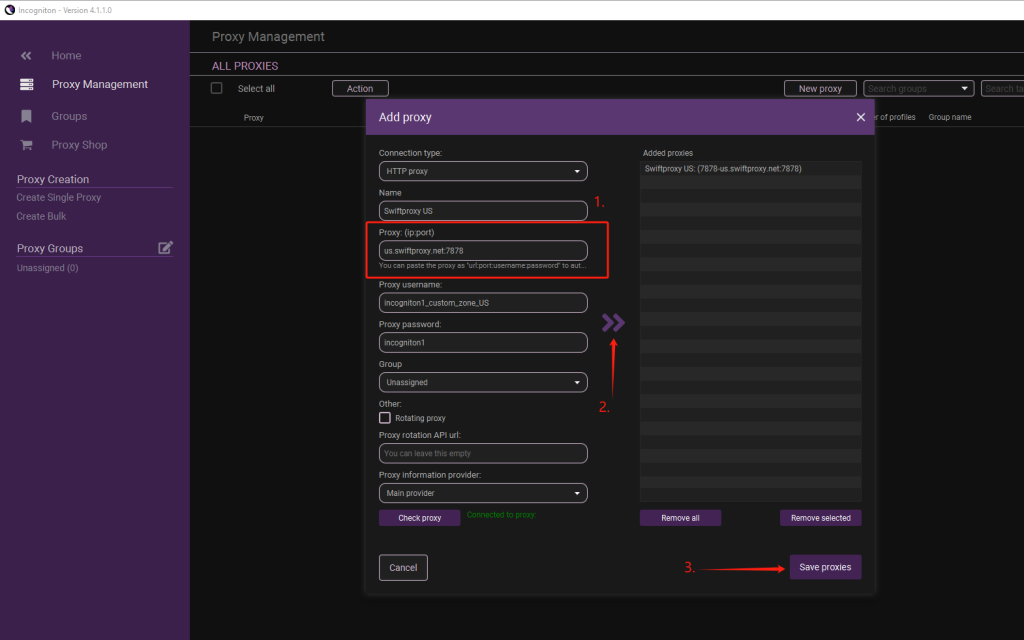Click the ALL PROXIES heading

[x=245, y=66]
